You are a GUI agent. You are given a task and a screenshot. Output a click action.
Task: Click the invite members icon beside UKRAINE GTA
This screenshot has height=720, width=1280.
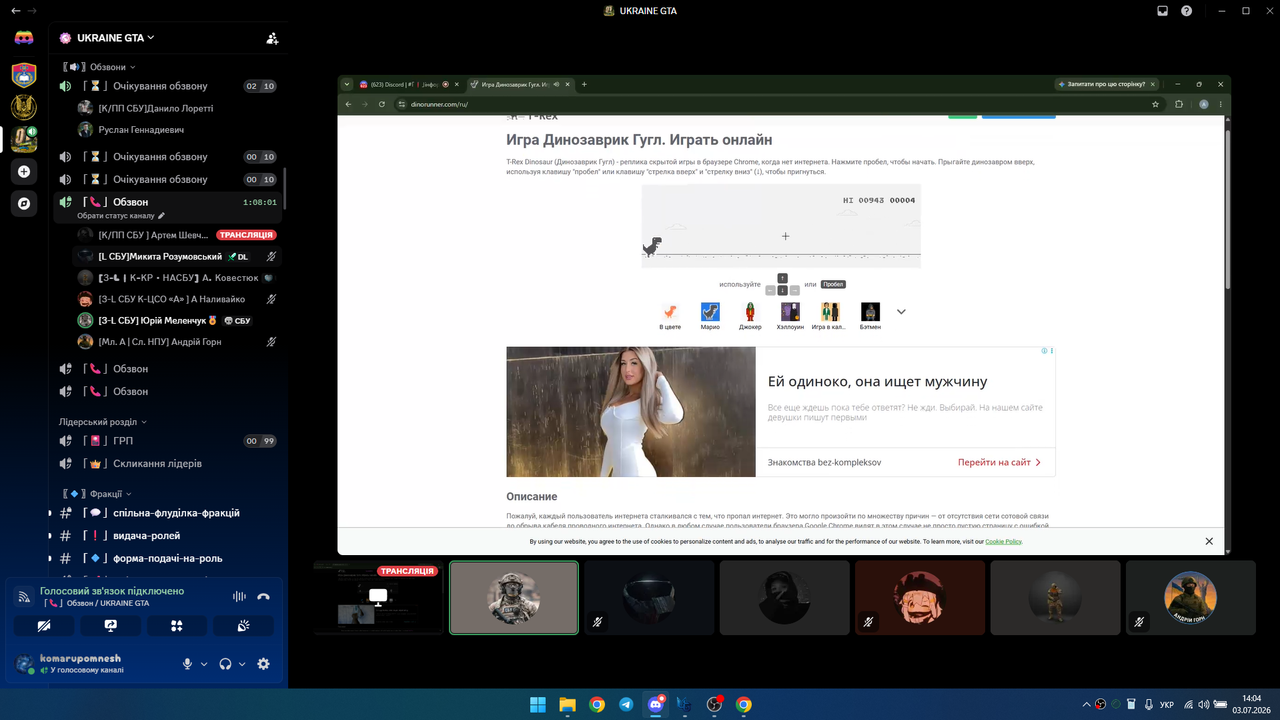(272, 38)
